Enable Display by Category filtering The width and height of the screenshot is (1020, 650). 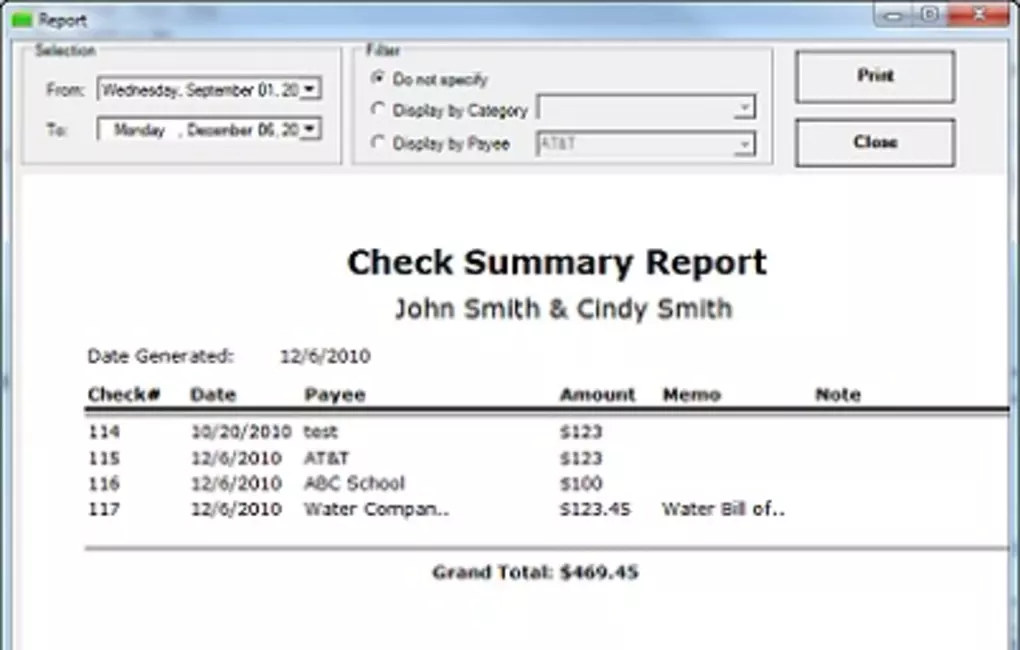pyautogui.click(x=377, y=111)
